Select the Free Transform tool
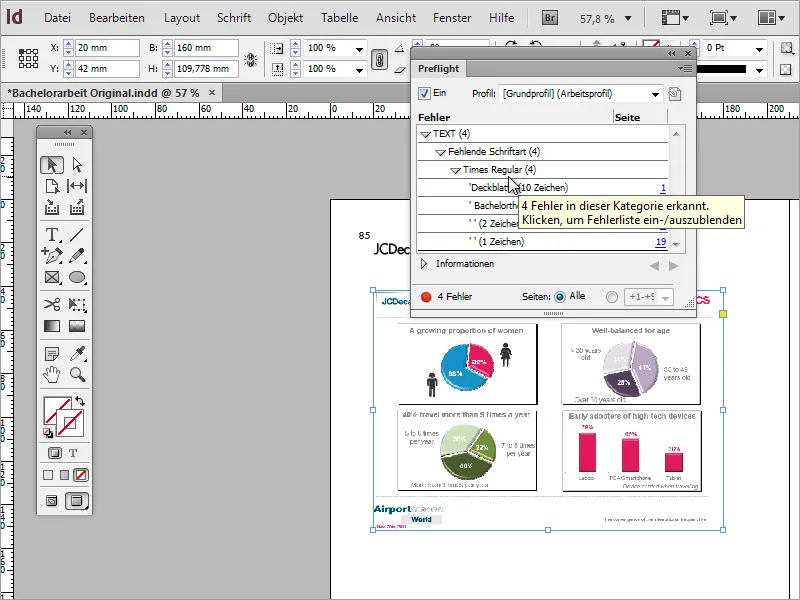Image resolution: width=800 pixels, height=600 pixels. [x=77, y=305]
